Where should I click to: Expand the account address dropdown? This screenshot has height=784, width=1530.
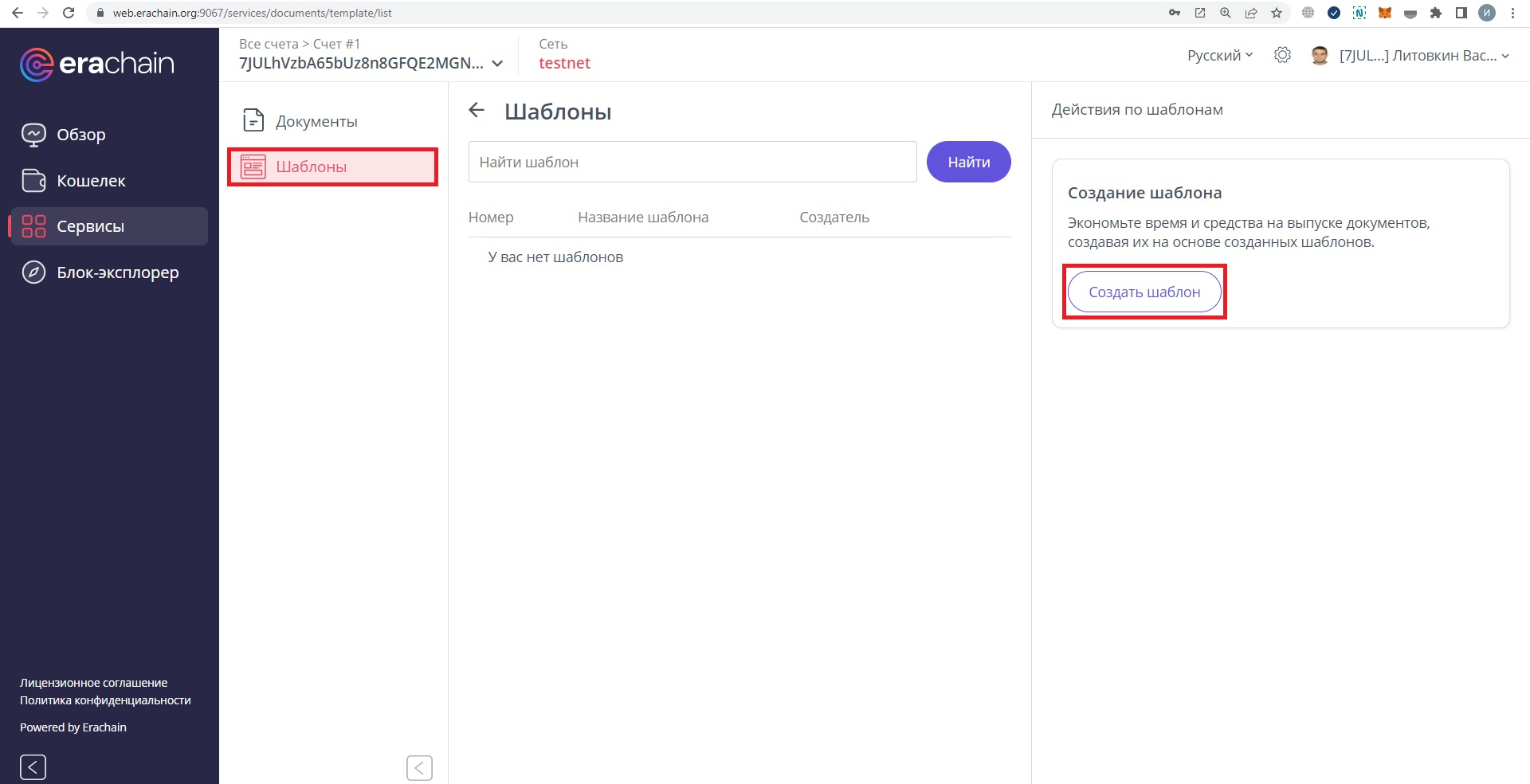click(497, 64)
